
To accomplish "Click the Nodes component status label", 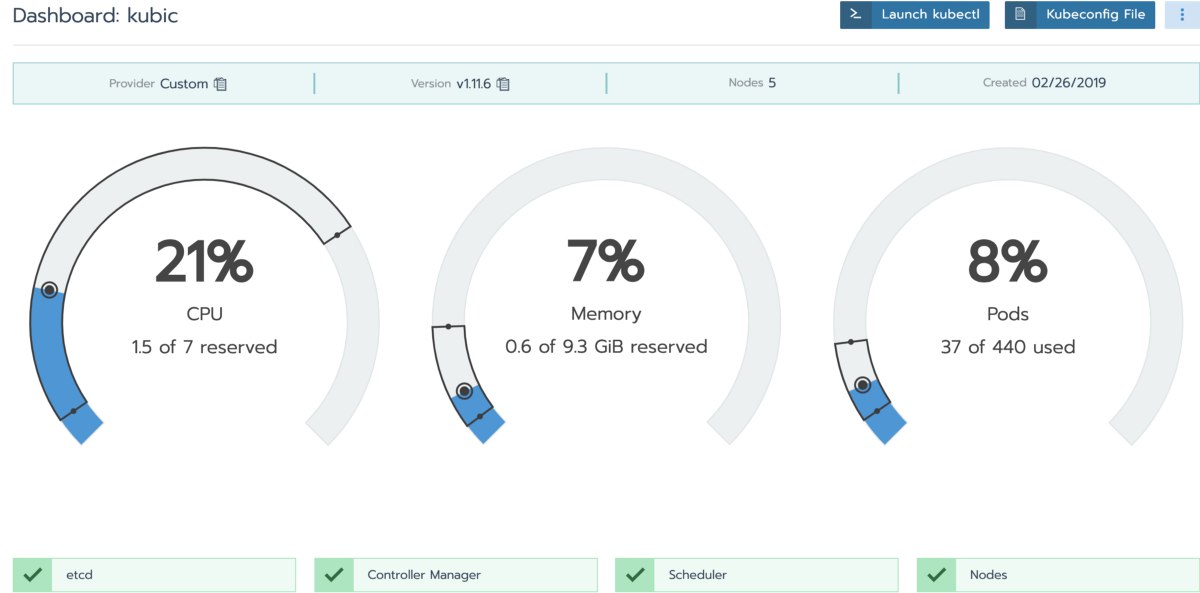I will tap(988, 575).
